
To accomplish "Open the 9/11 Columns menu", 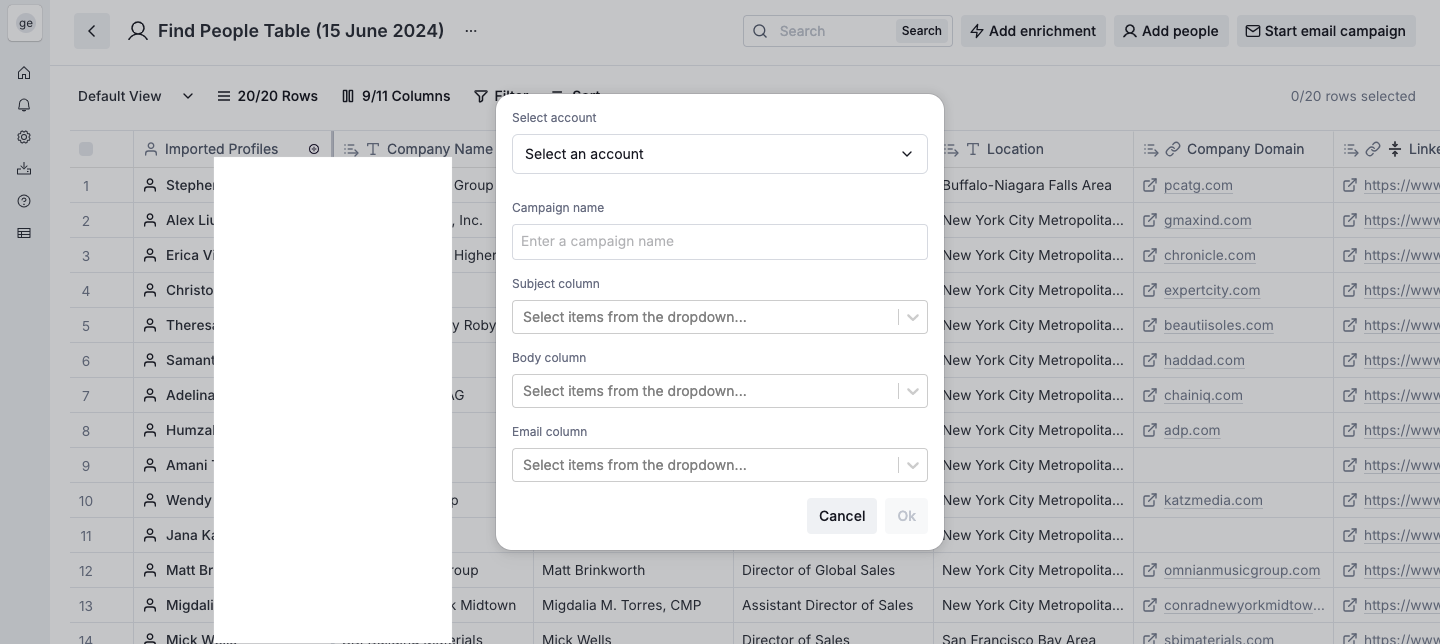I will pos(396,96).
